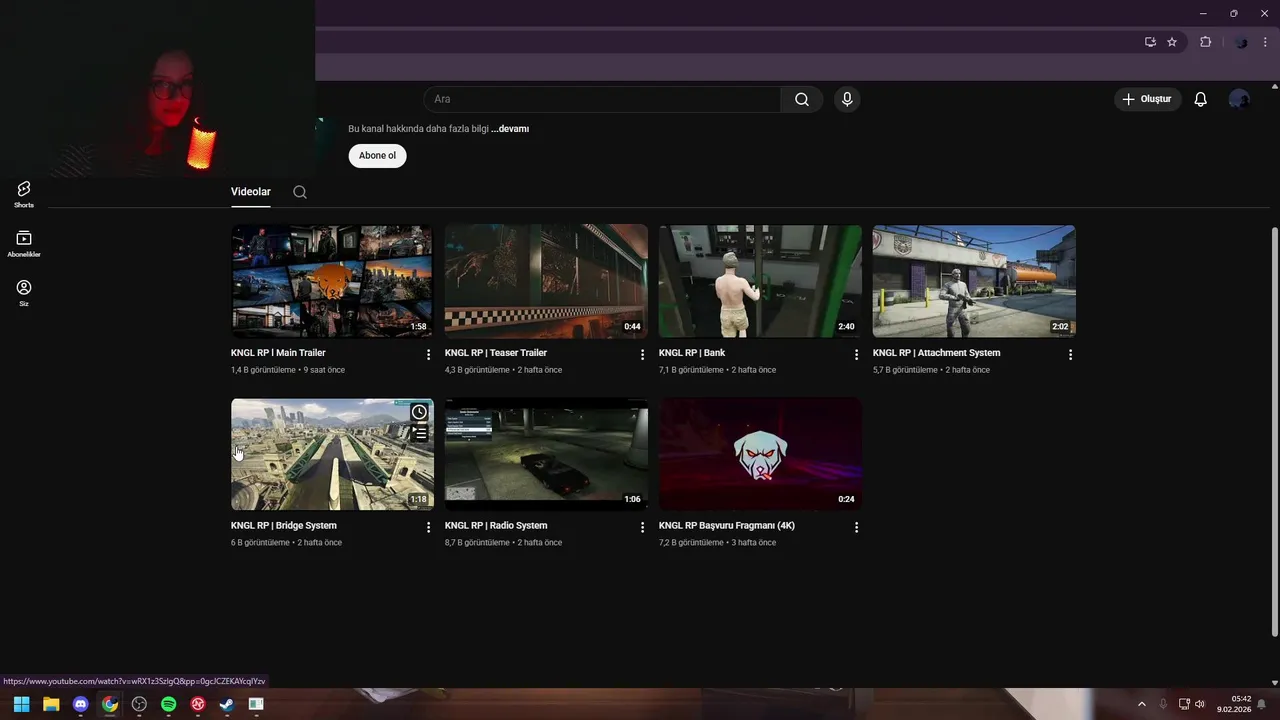Open Abonelikler subscriptions in the sidebar
Image resolution: width=1280 pixels, height=720 pixels.
[24, 243]
